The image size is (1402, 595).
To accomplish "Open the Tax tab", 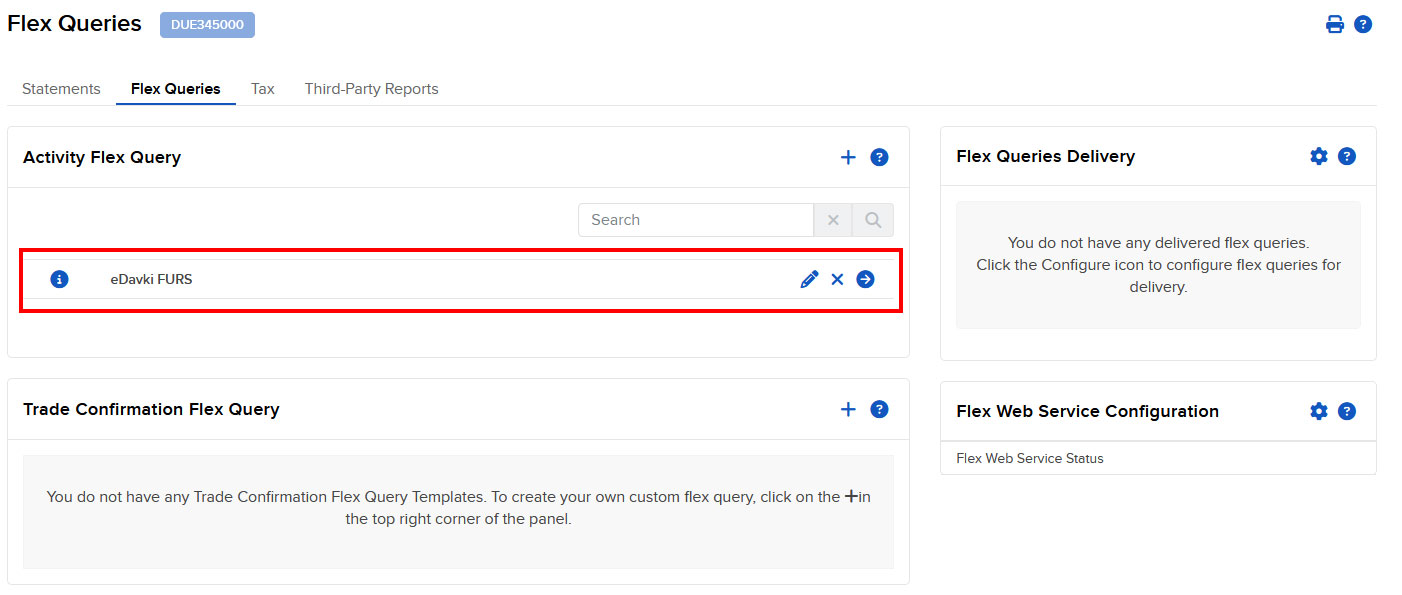I will pos(263,89).
